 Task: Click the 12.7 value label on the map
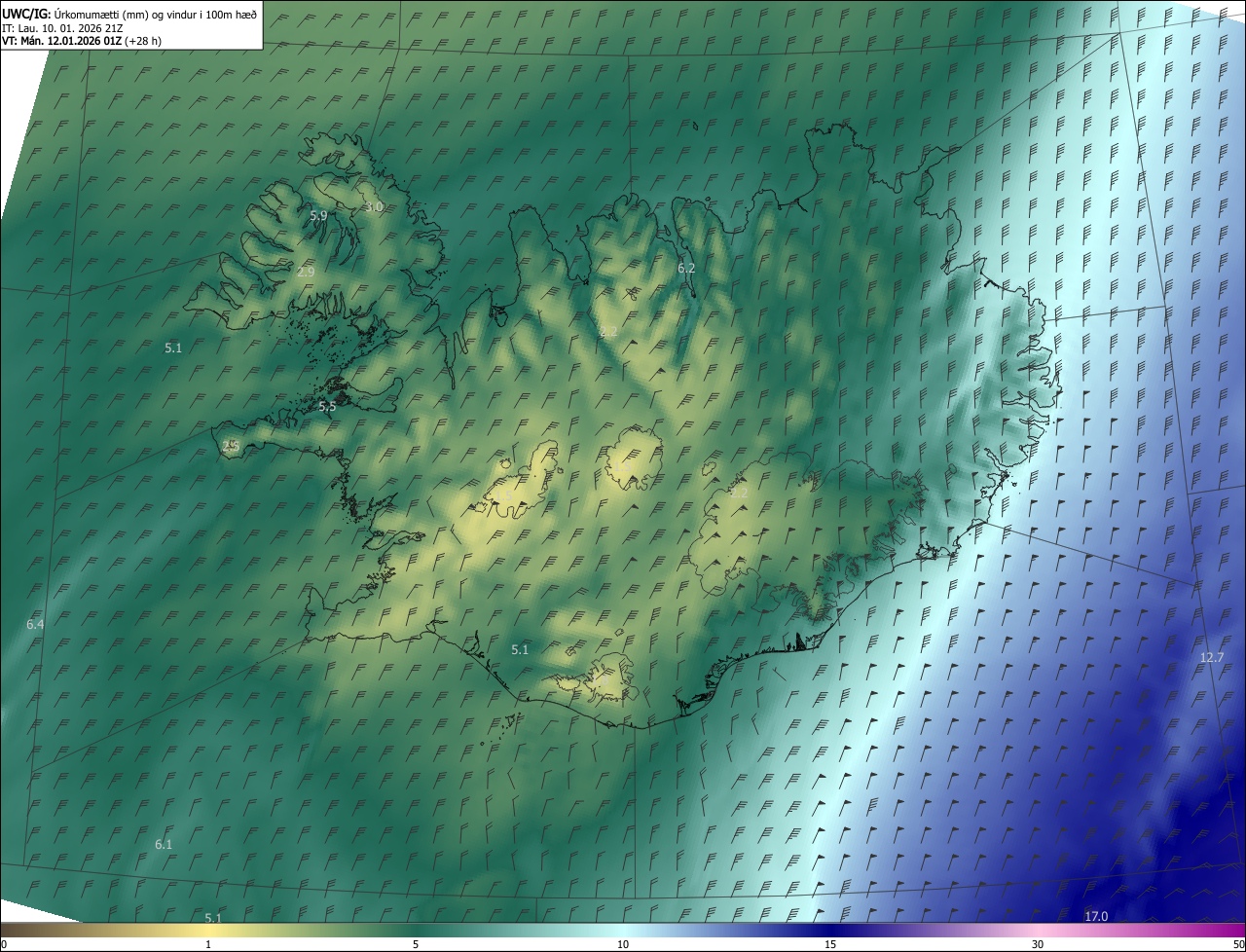(1211, 658)
